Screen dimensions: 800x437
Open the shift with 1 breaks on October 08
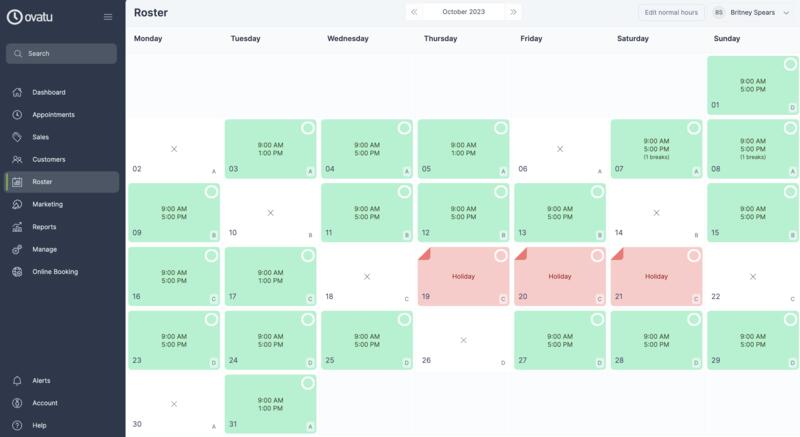point(753,149)
